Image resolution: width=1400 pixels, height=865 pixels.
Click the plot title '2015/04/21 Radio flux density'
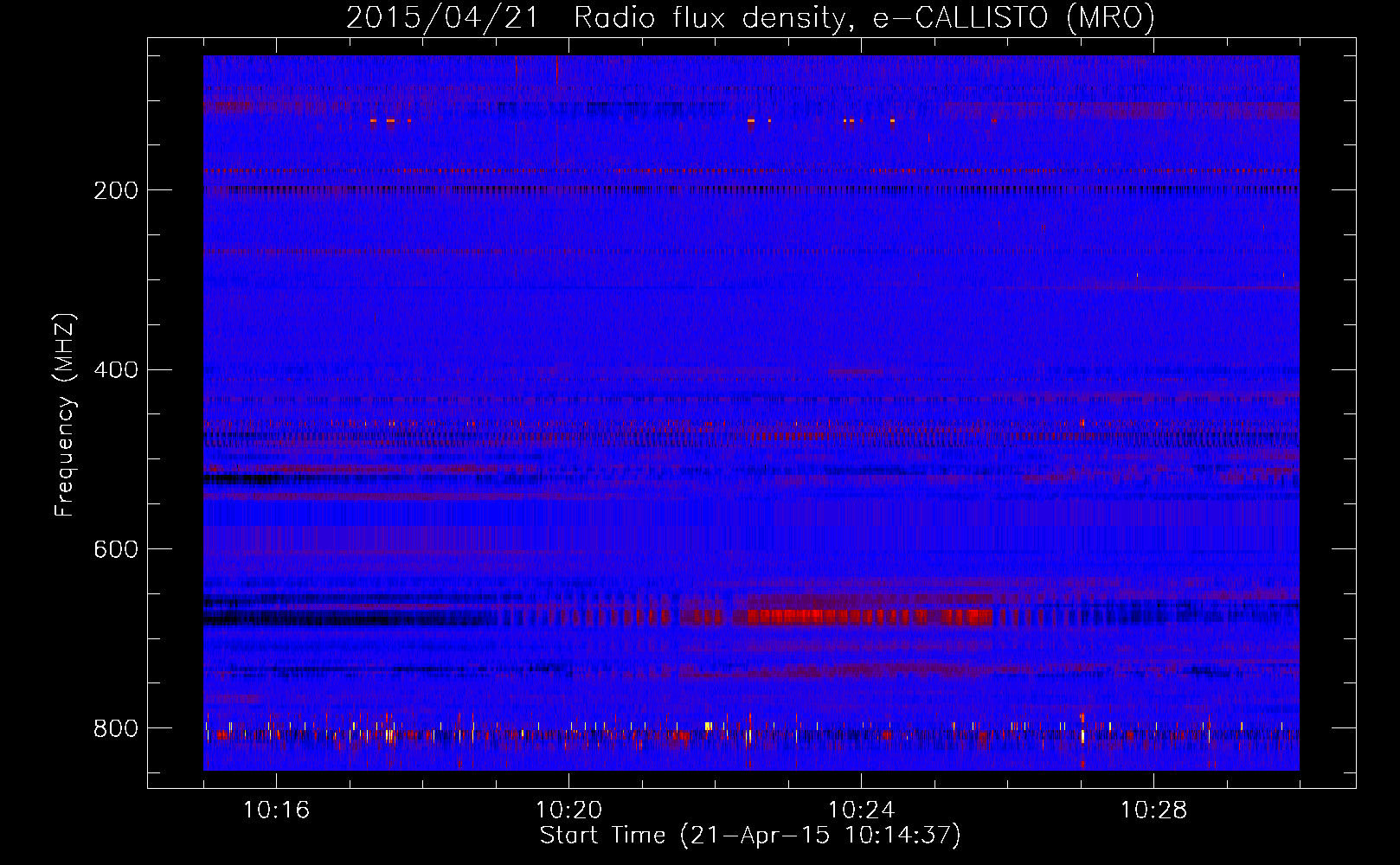coord(750,18)
